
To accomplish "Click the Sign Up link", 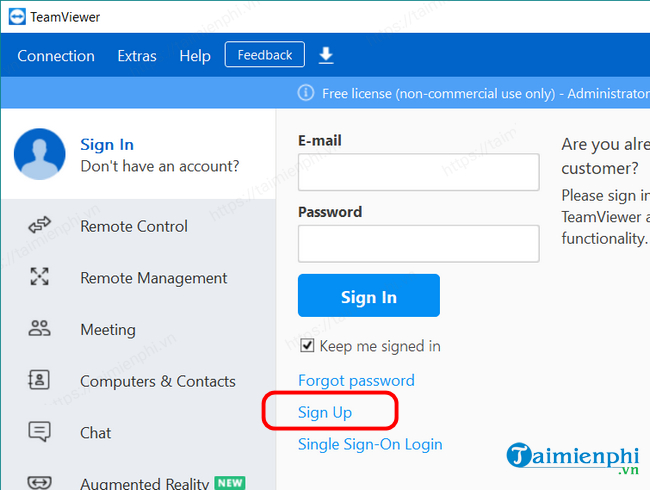I will (x=325, y=412).
